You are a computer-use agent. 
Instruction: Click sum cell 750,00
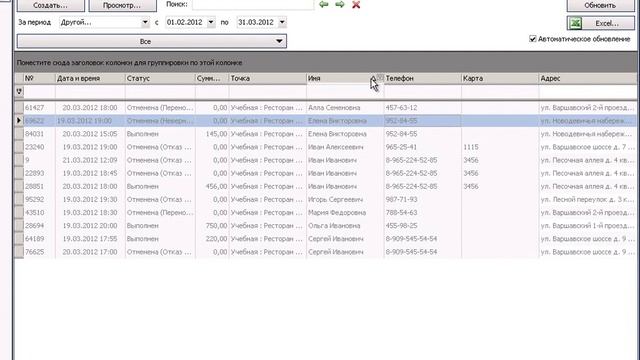coord(212,225)
